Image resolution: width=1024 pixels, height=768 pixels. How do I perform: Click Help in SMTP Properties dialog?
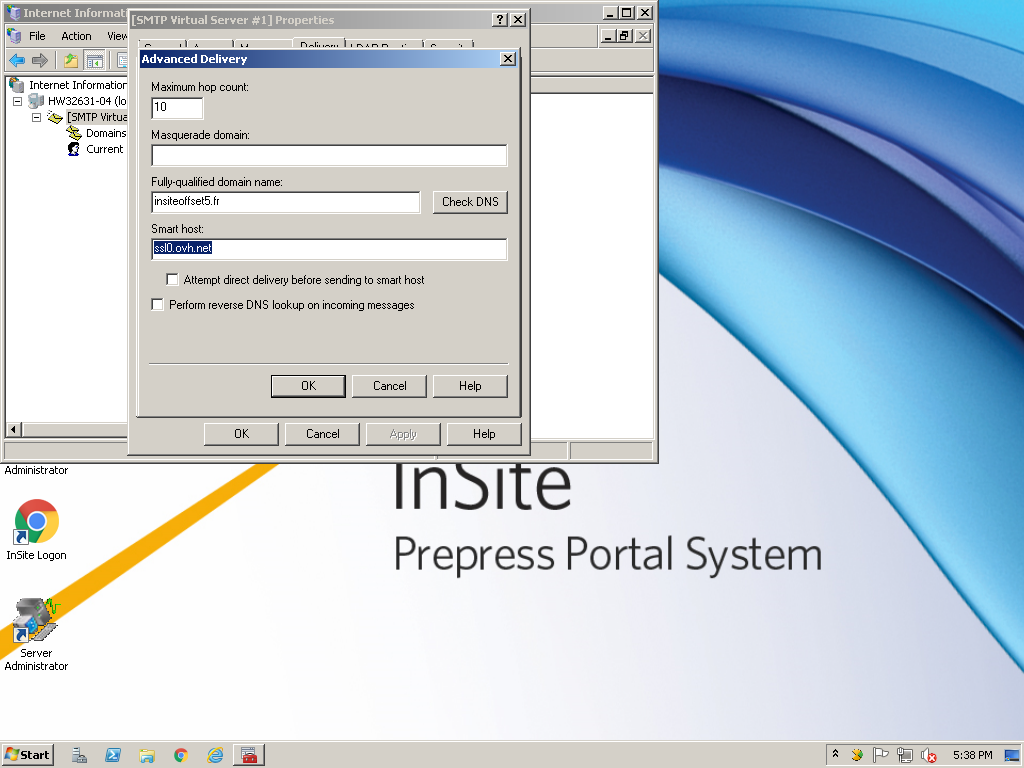pos(484,434)
